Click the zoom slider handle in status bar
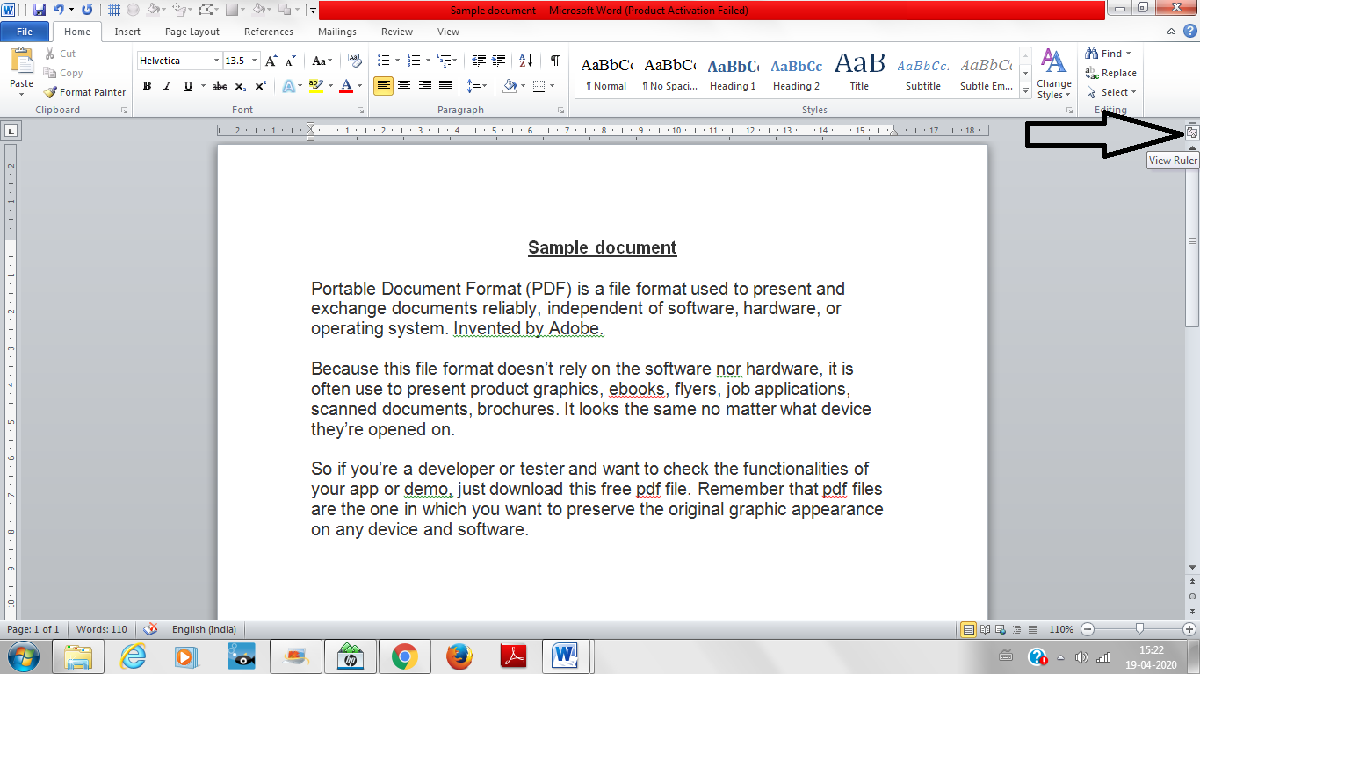 (x=1139, y=629)
